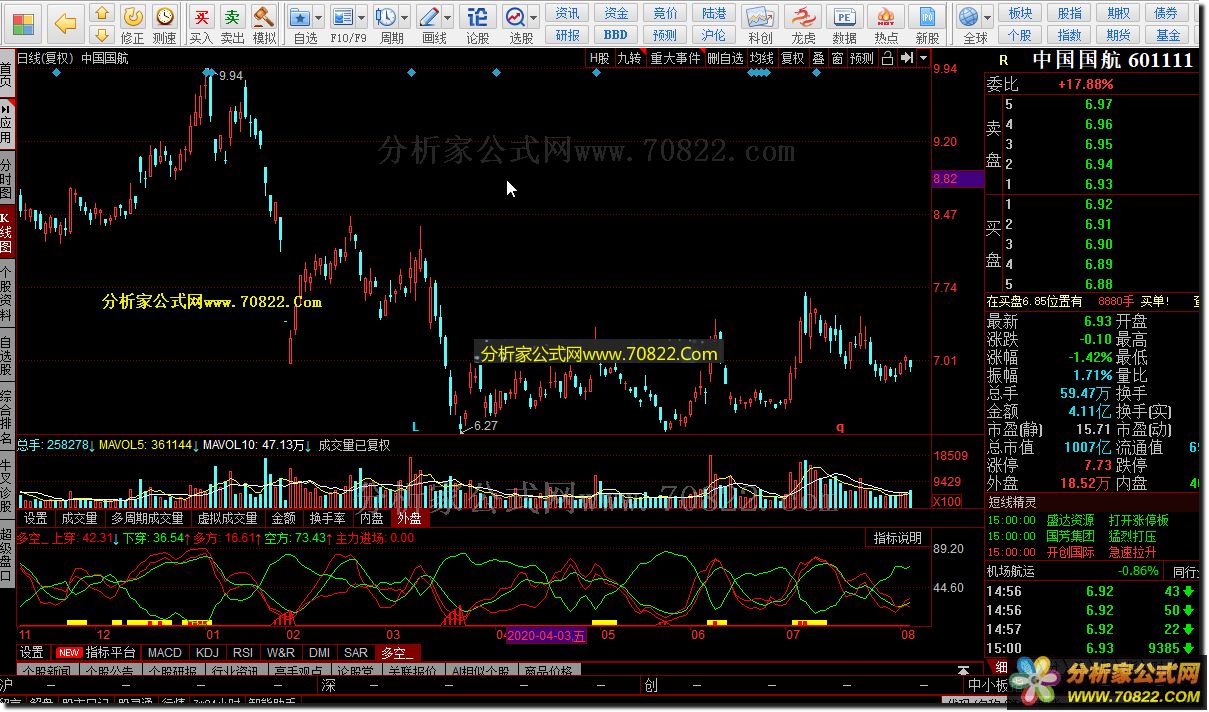Screen dimensions: 1209x712
Task: Toggle the 窗 window layout option
Action: pyautogui.click(x=837, y=58)
